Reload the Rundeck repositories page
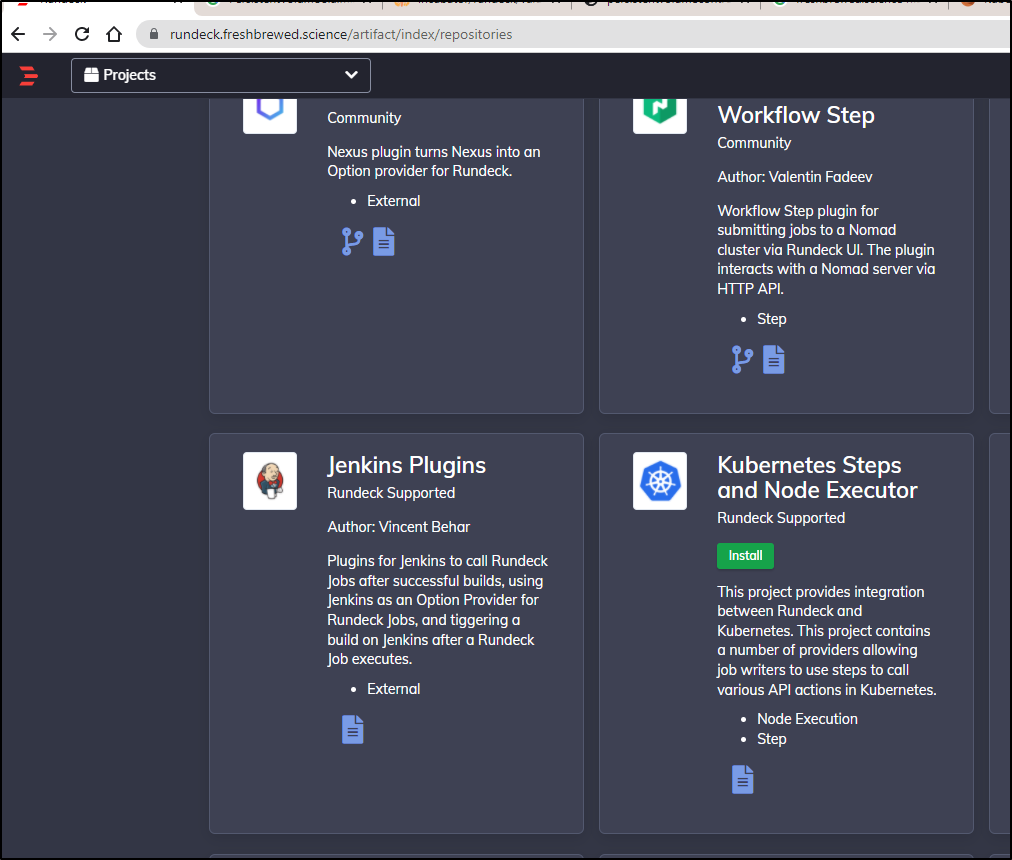This screenshot has width=1012, height=860. (x=82, y=34)
